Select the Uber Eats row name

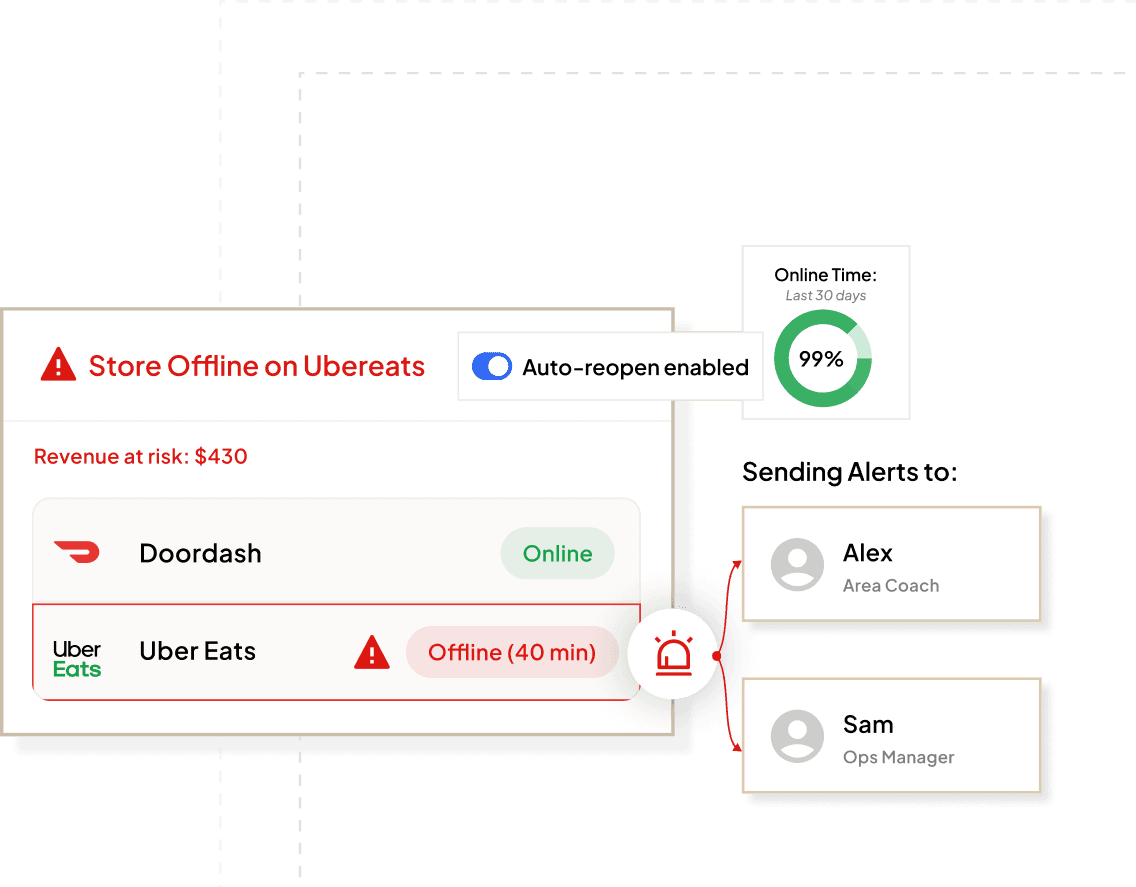(x=198, y=651)
